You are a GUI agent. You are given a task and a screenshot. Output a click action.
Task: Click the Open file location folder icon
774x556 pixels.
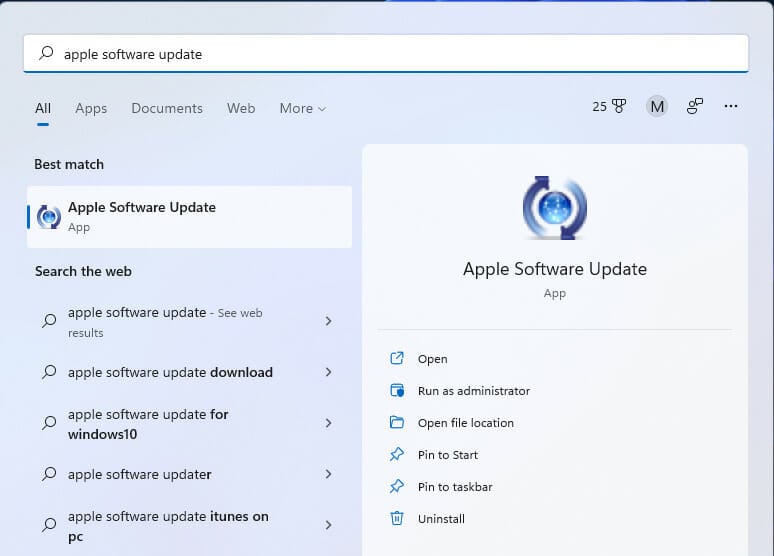tap(397, 422)
